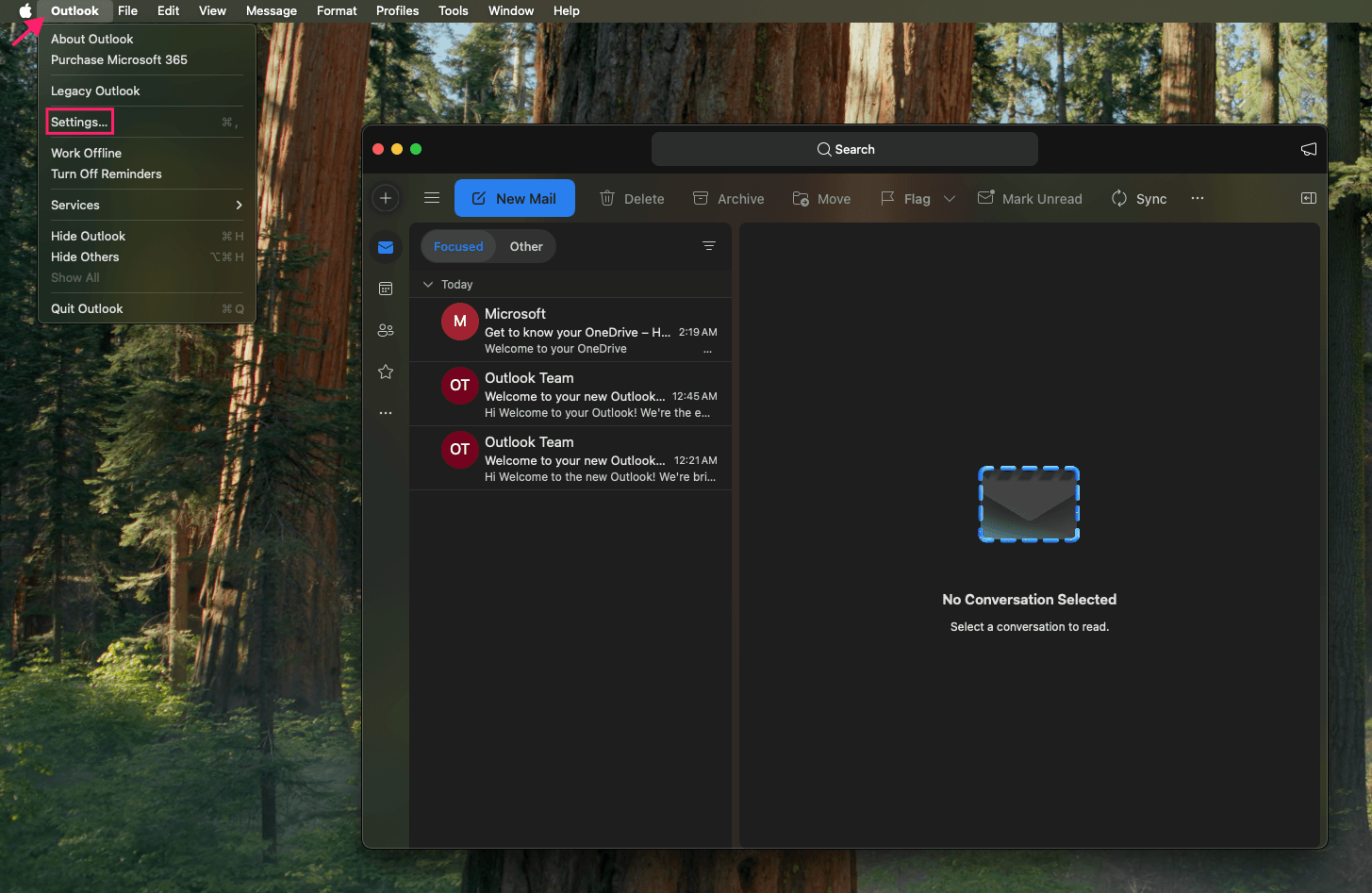Image resolution: width=1372 pixels, height=893 pixels.
Task: Click the Outlook menu bar item
Action: [x=74, y=10]
